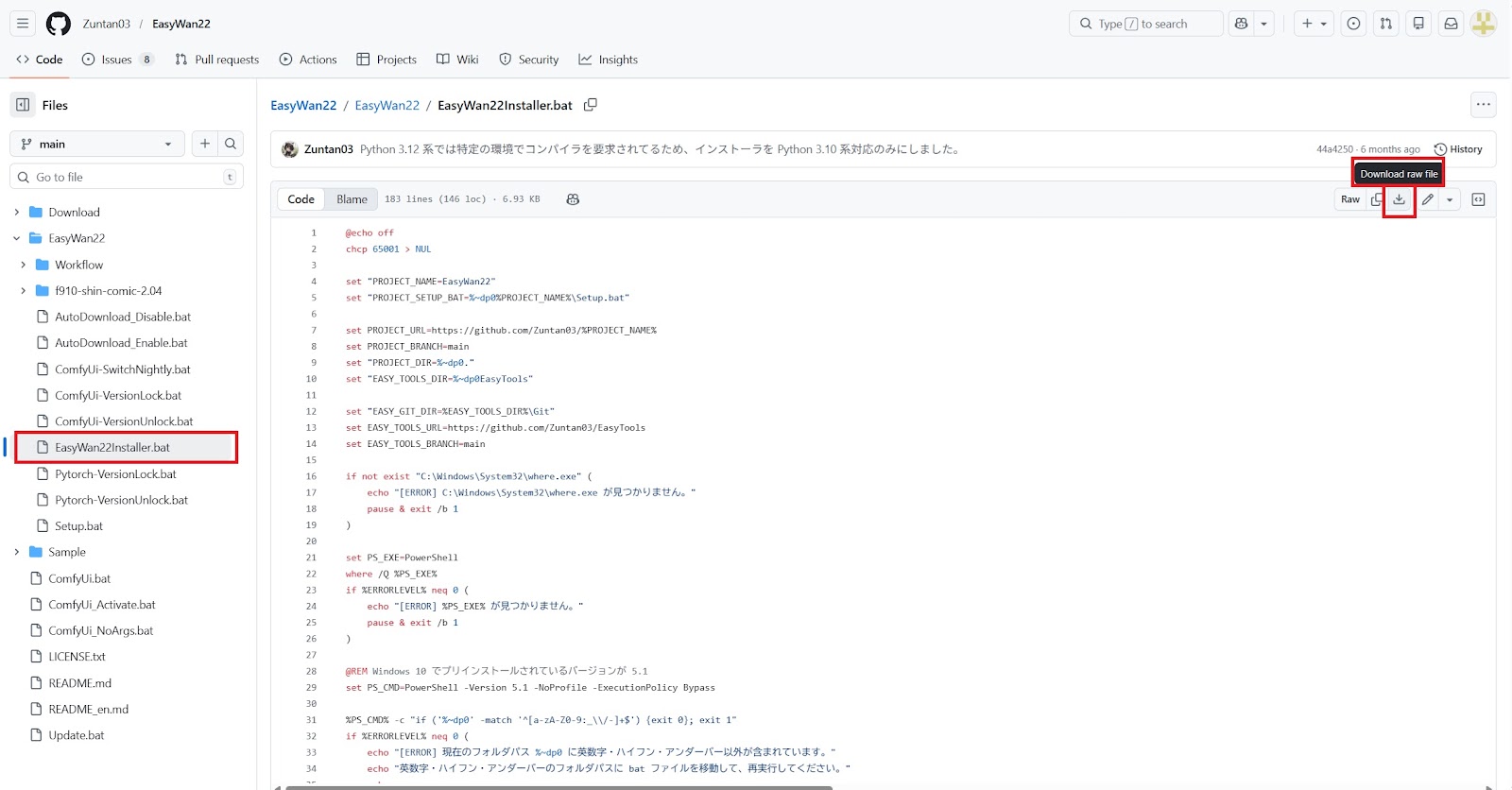Open Setup.bat in the file tree
The width and height of the screenshot is (1512, 790).
(x=78, y=526)
